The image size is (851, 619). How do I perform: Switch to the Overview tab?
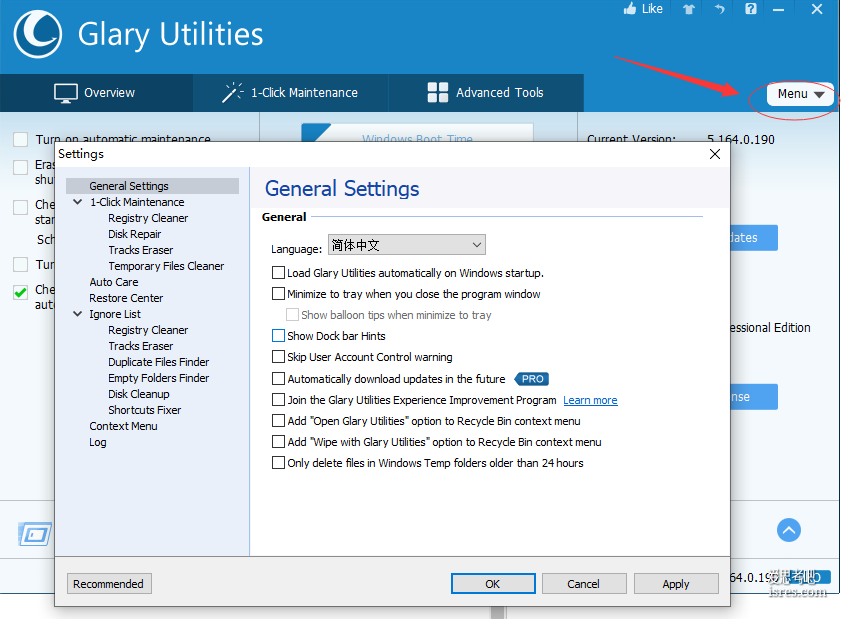tap(96, 93)
